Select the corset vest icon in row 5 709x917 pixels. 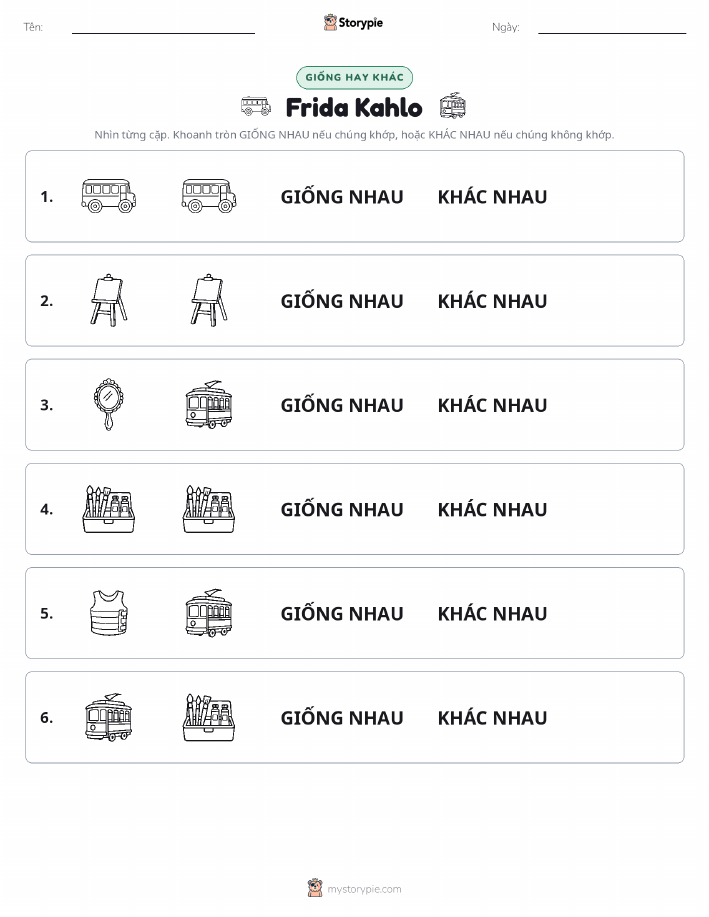(x=109, y=613)
